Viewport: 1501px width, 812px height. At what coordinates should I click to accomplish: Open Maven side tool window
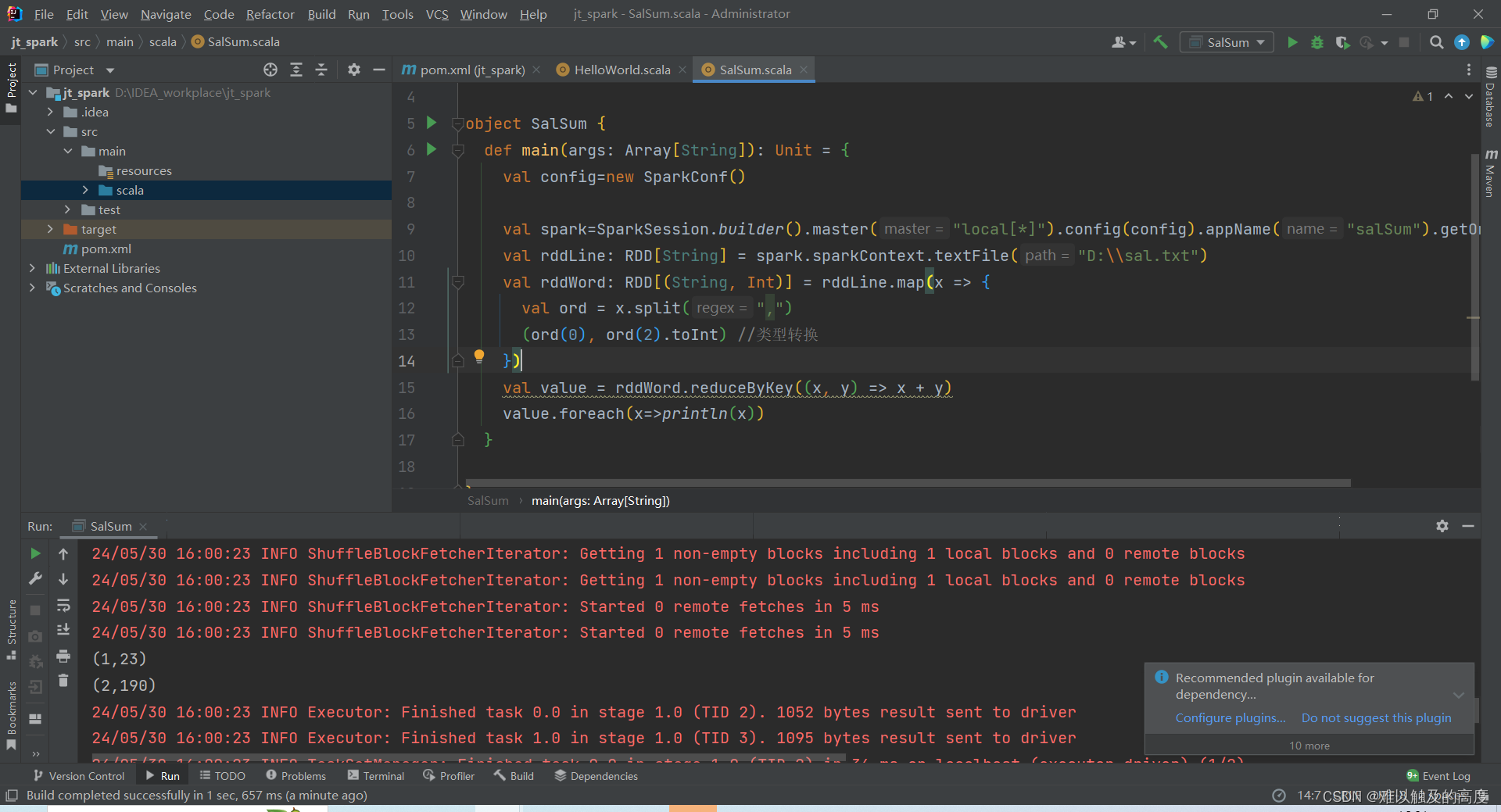pos(1490,173)
